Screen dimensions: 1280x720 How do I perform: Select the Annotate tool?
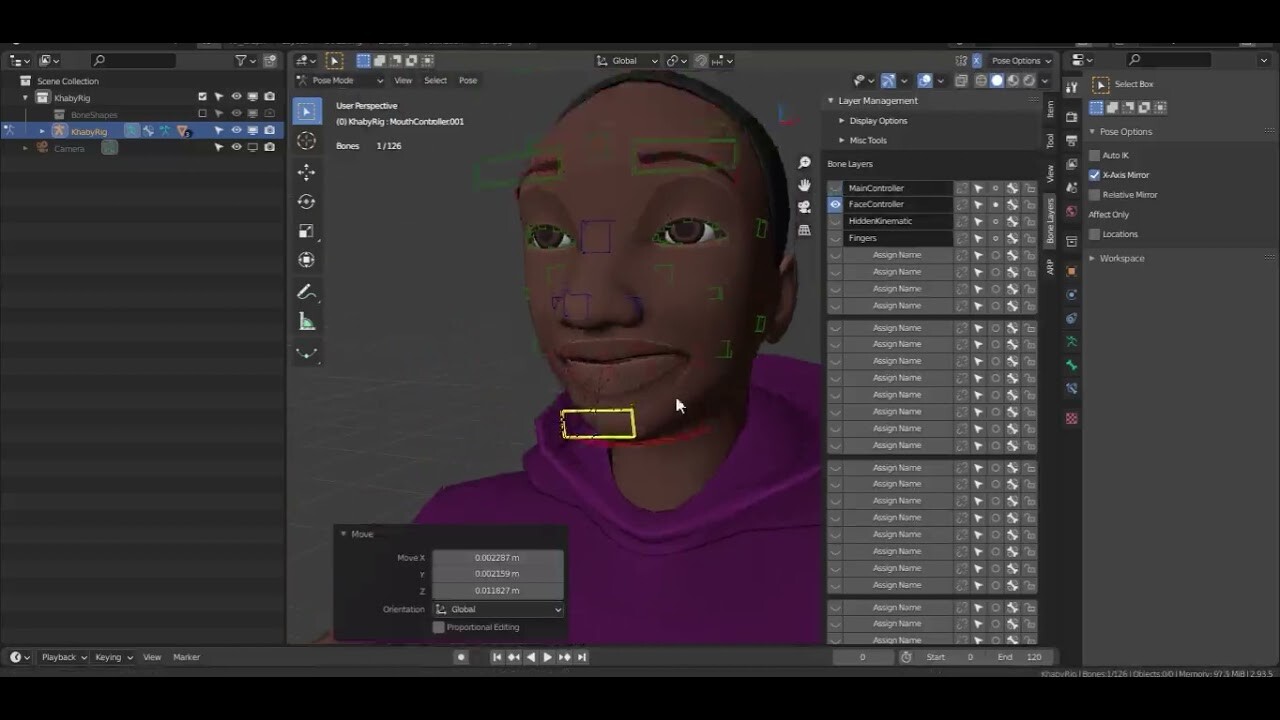[306, 292]
